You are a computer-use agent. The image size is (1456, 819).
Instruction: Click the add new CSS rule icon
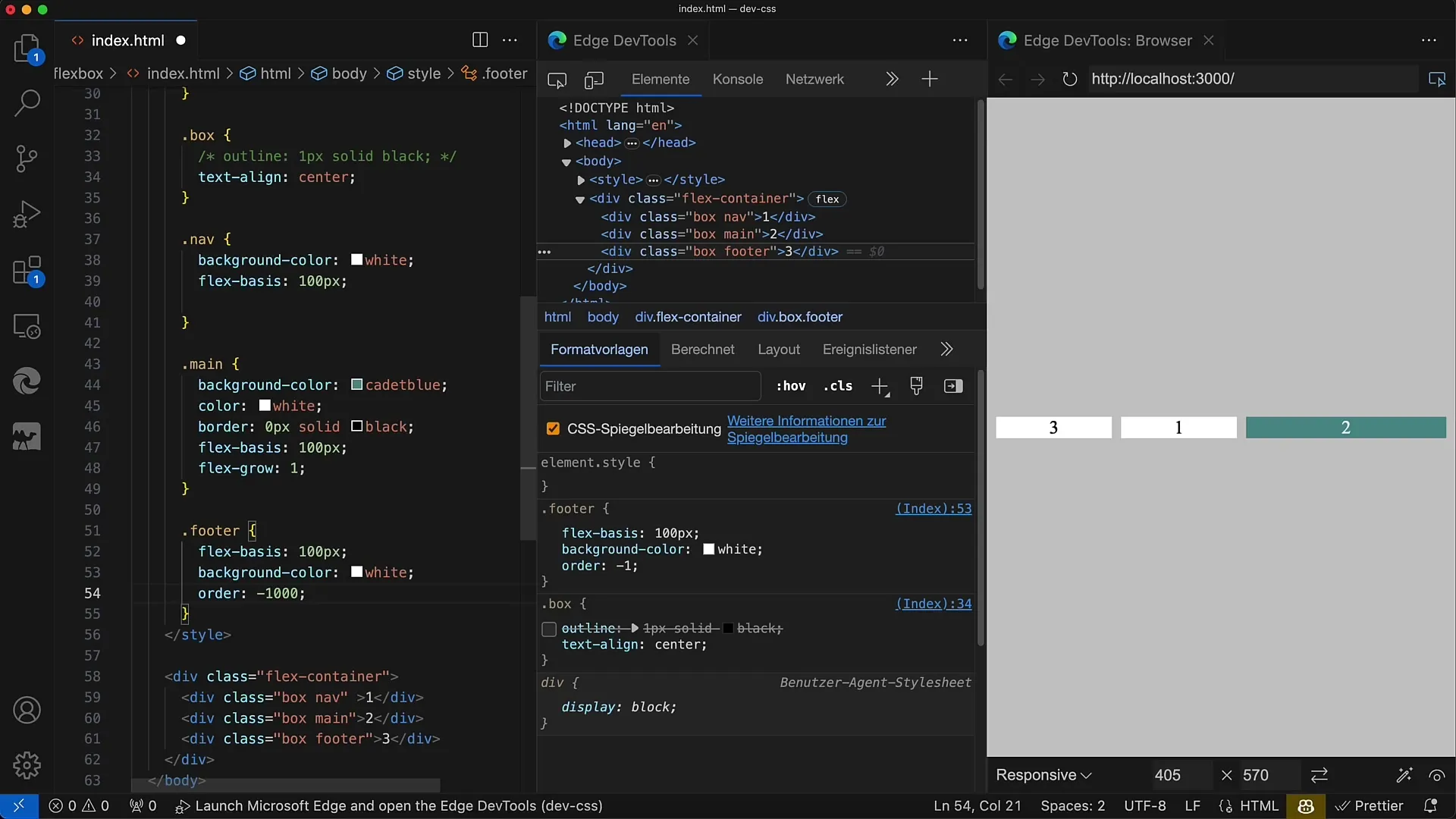coord(879,387)
